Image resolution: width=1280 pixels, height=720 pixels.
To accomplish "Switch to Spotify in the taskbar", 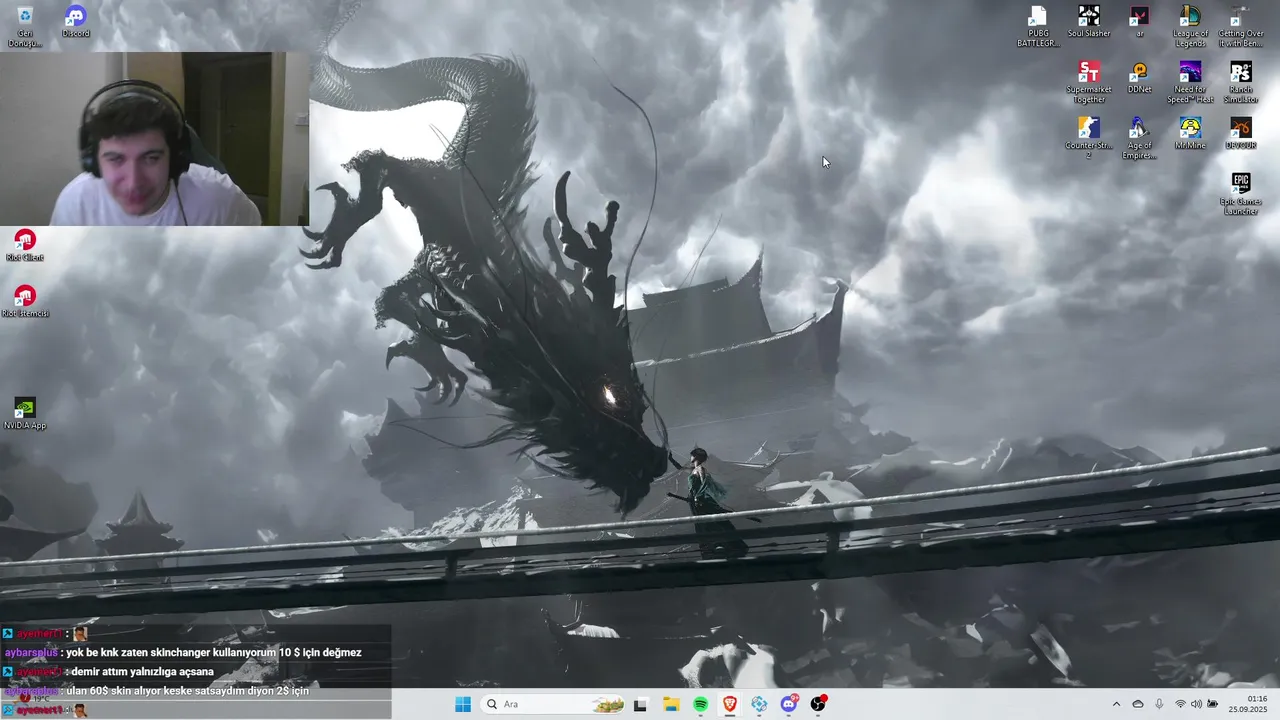I will (x=701, y=704).
